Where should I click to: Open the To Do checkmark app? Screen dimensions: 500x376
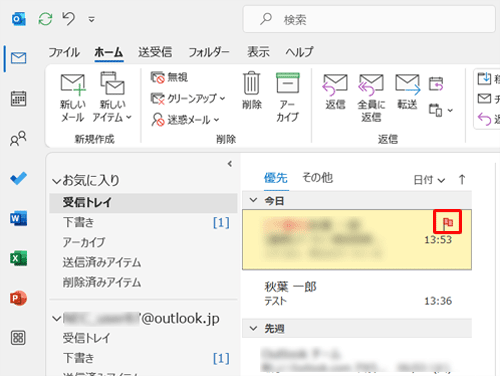coord(18,178)
